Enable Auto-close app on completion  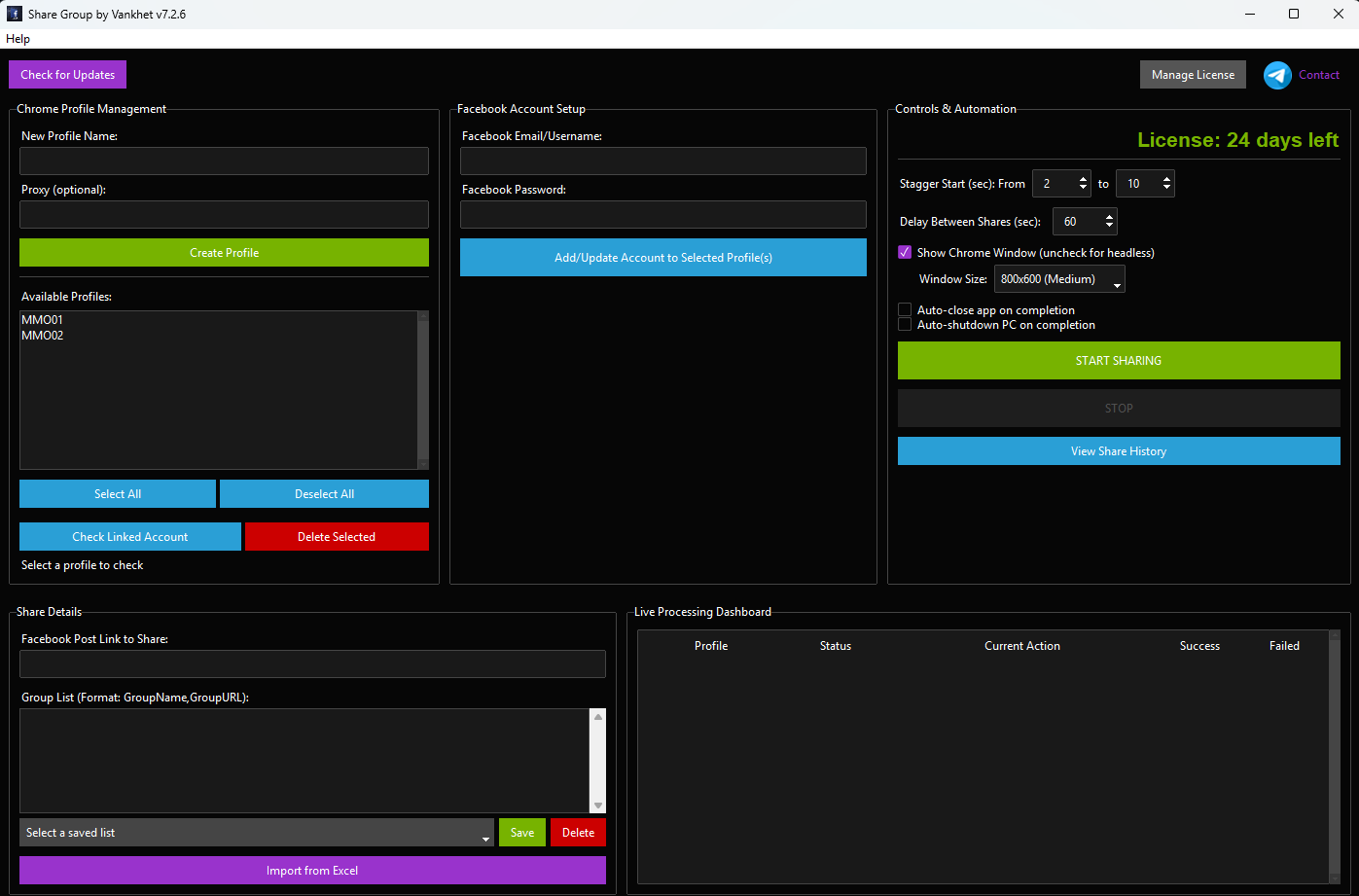coord(905,310)
